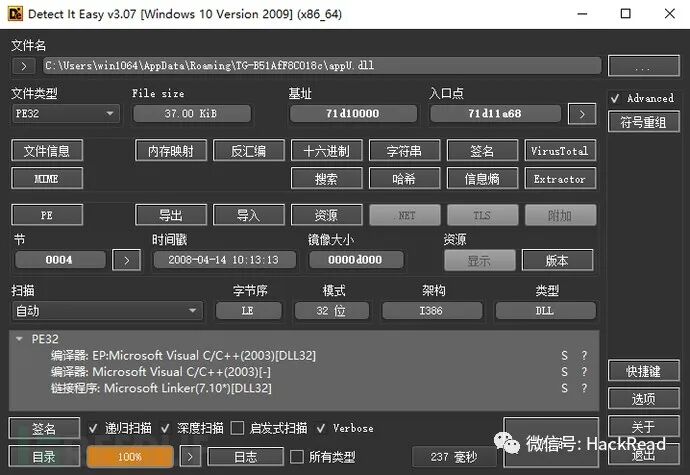
Task: Click the 文件信息 file info button
Action: [47, 151]
